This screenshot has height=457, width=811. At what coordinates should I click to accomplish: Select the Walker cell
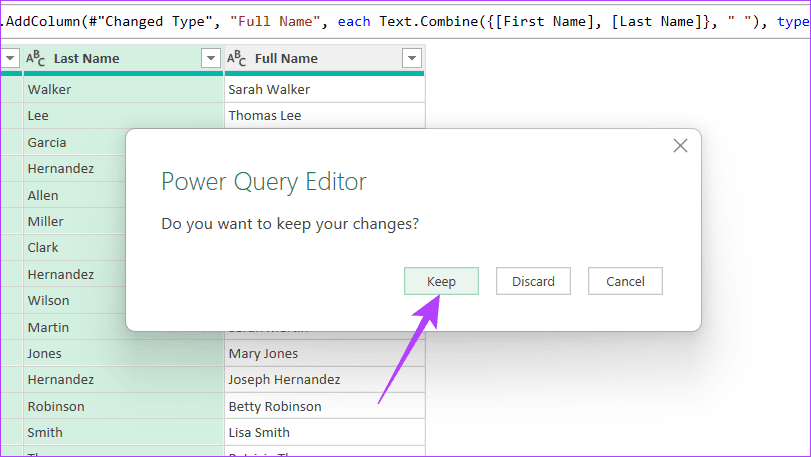click(x=123, y=89)
